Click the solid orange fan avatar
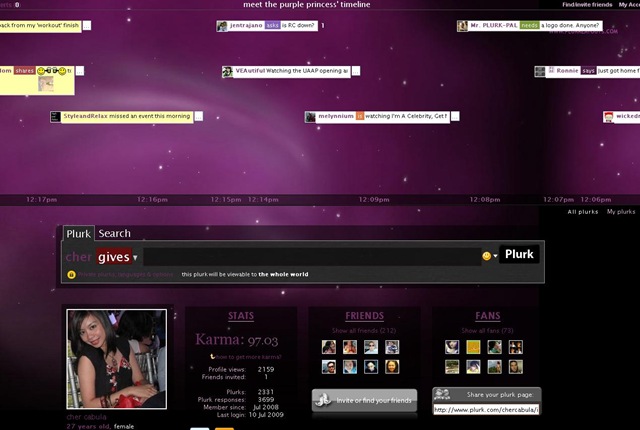The height and width of the screenshot is (430, 640). click(x=473, y=347)
